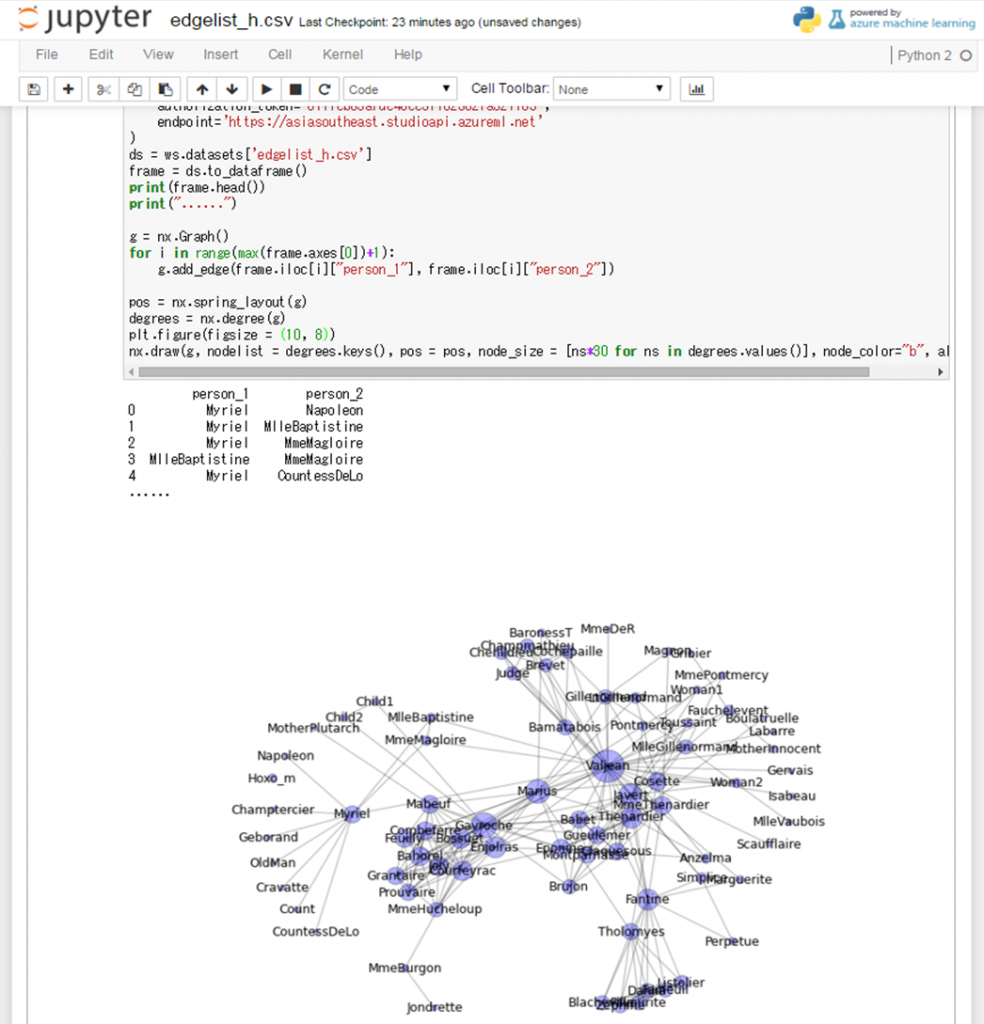Click the Perpetue node in the graph

pos(732,941)
